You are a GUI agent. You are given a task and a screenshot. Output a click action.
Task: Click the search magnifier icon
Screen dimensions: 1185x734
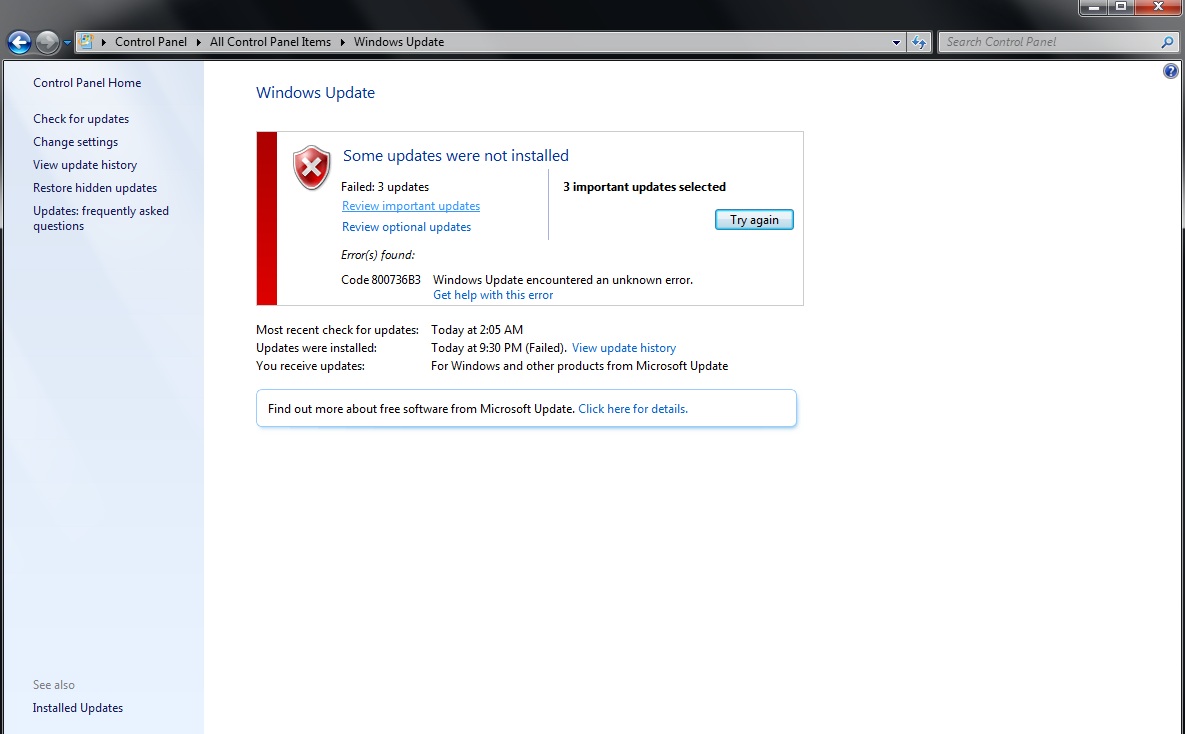1168,42
